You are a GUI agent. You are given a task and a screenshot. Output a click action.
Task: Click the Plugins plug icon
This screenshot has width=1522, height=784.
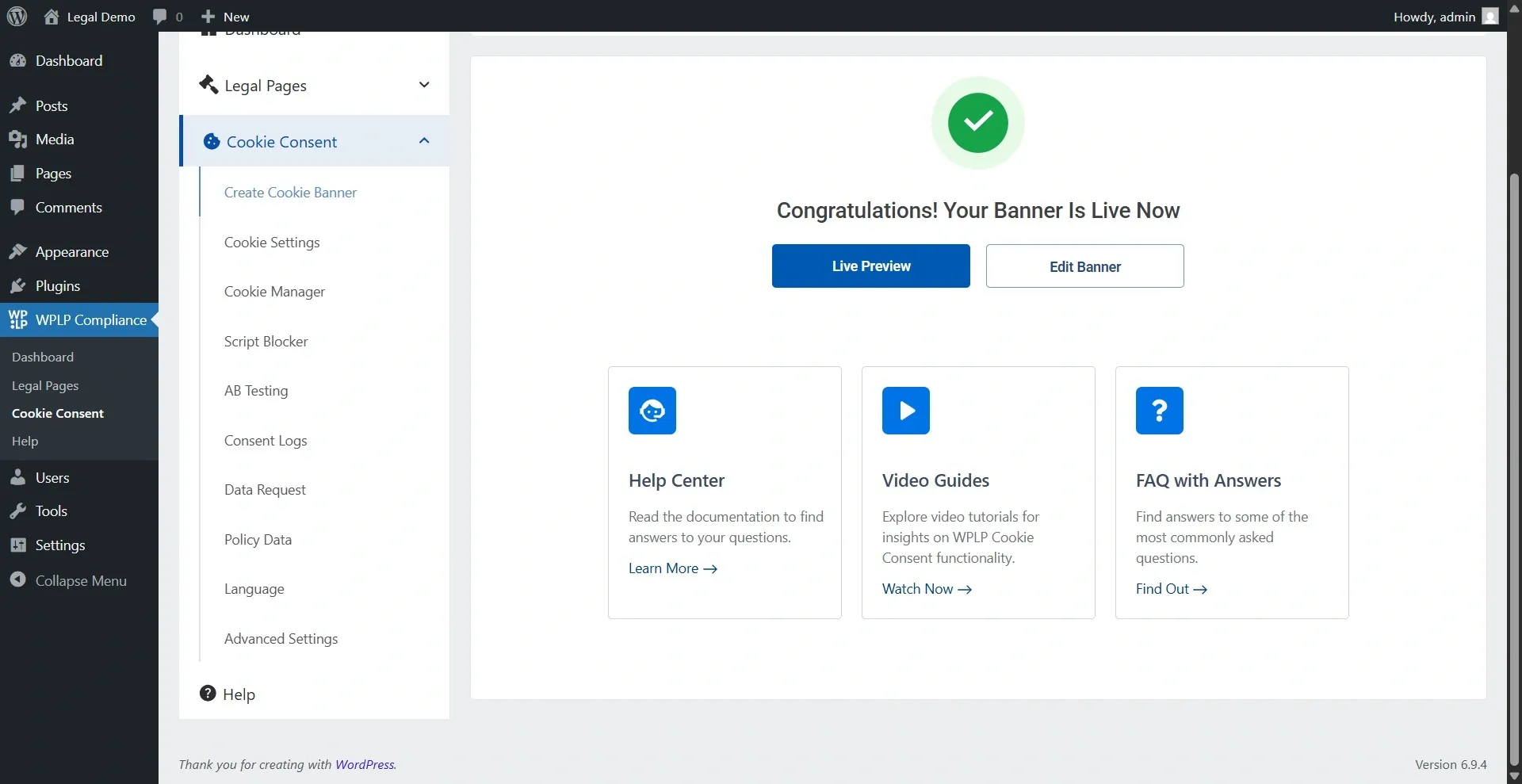[x=17, y=286]
